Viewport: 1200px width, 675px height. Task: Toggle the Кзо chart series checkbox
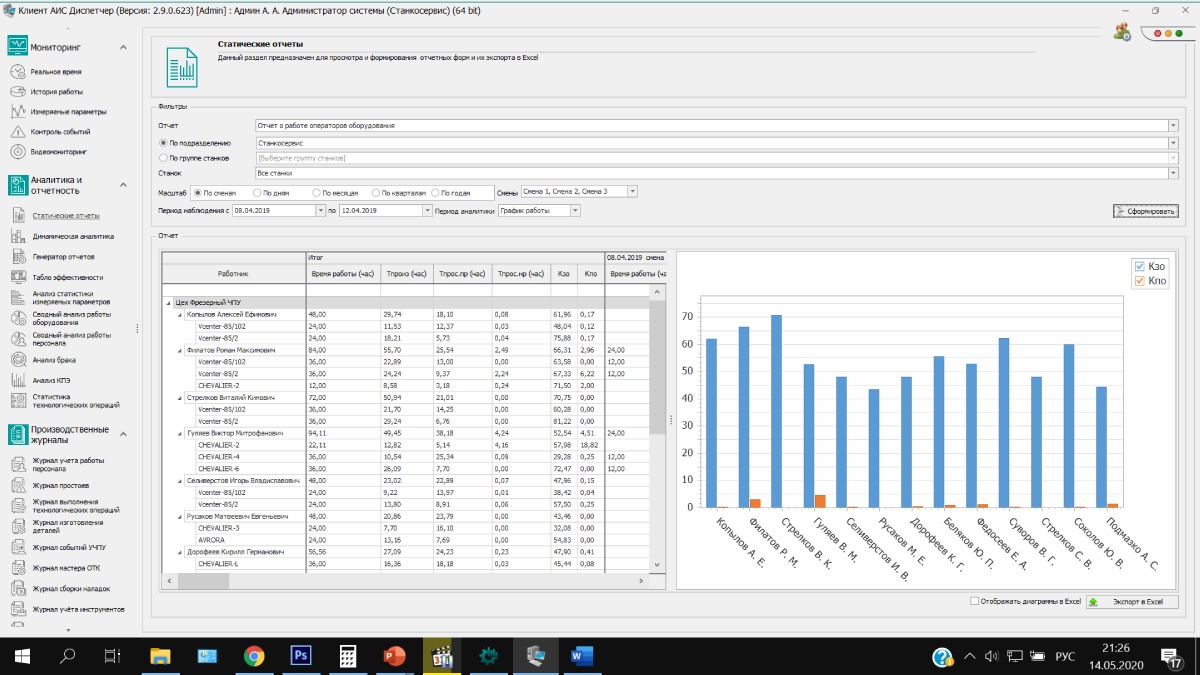(1139, 266)
